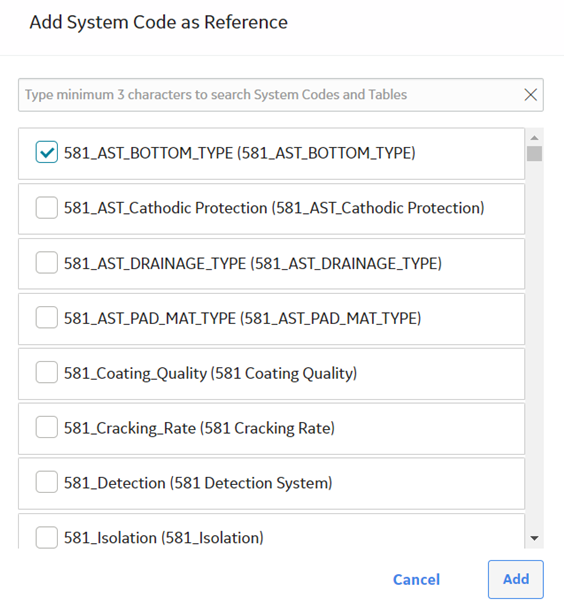Enable the 581_AST_DRAINAGE_TYPE checkbox

[47, 262]
